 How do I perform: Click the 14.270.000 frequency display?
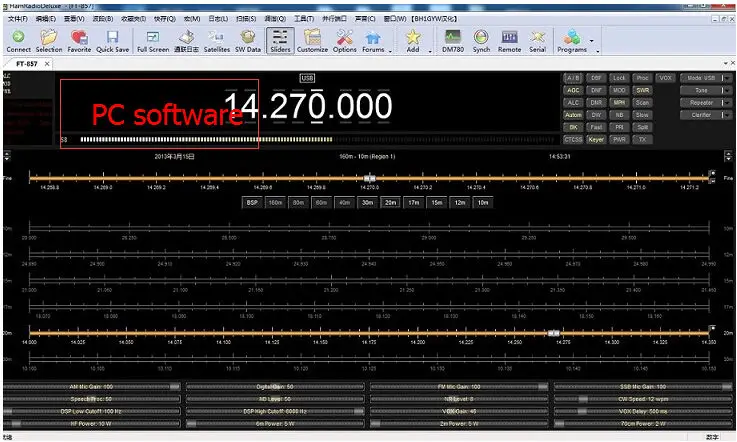308,106
